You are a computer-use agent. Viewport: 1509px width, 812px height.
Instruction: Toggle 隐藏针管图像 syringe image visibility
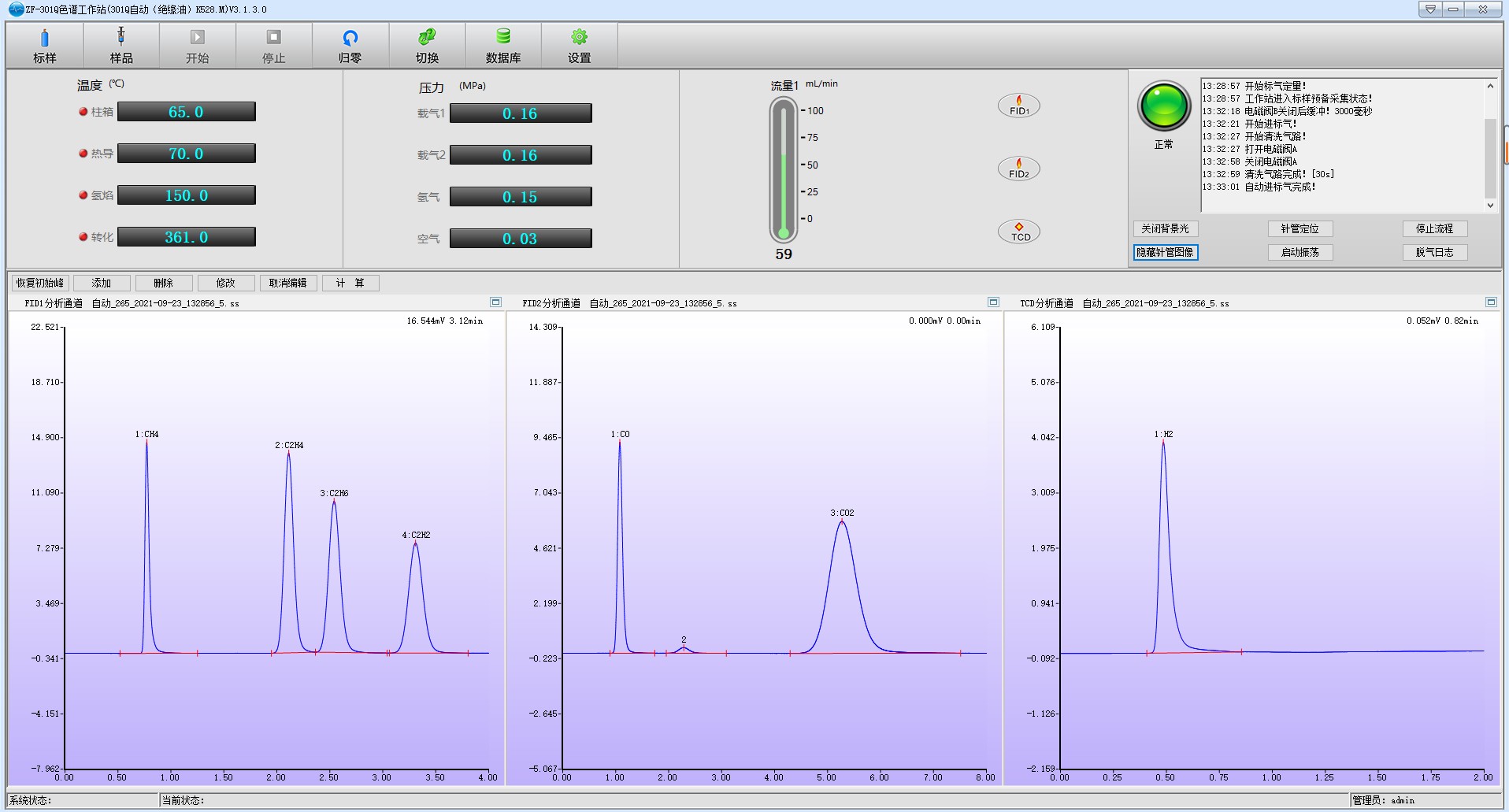tap(1165, 252)
